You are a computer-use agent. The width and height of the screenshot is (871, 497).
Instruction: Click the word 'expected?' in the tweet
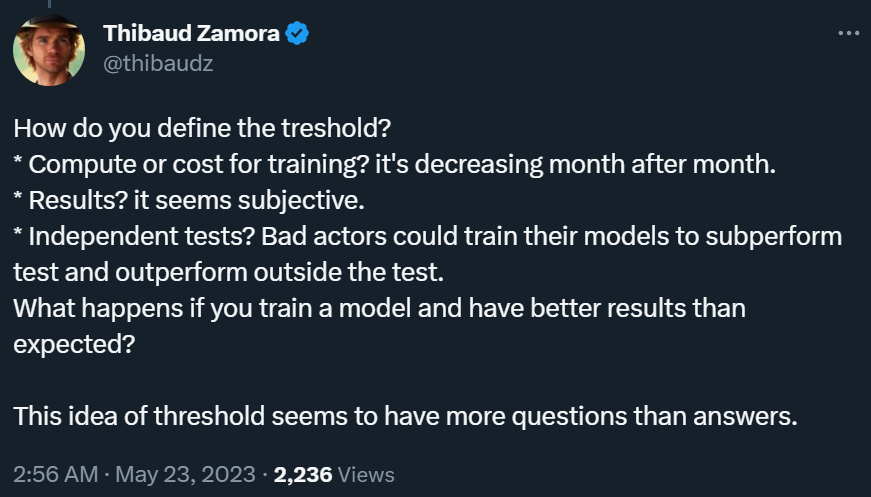pyautogui.click(x=74, y=344)
